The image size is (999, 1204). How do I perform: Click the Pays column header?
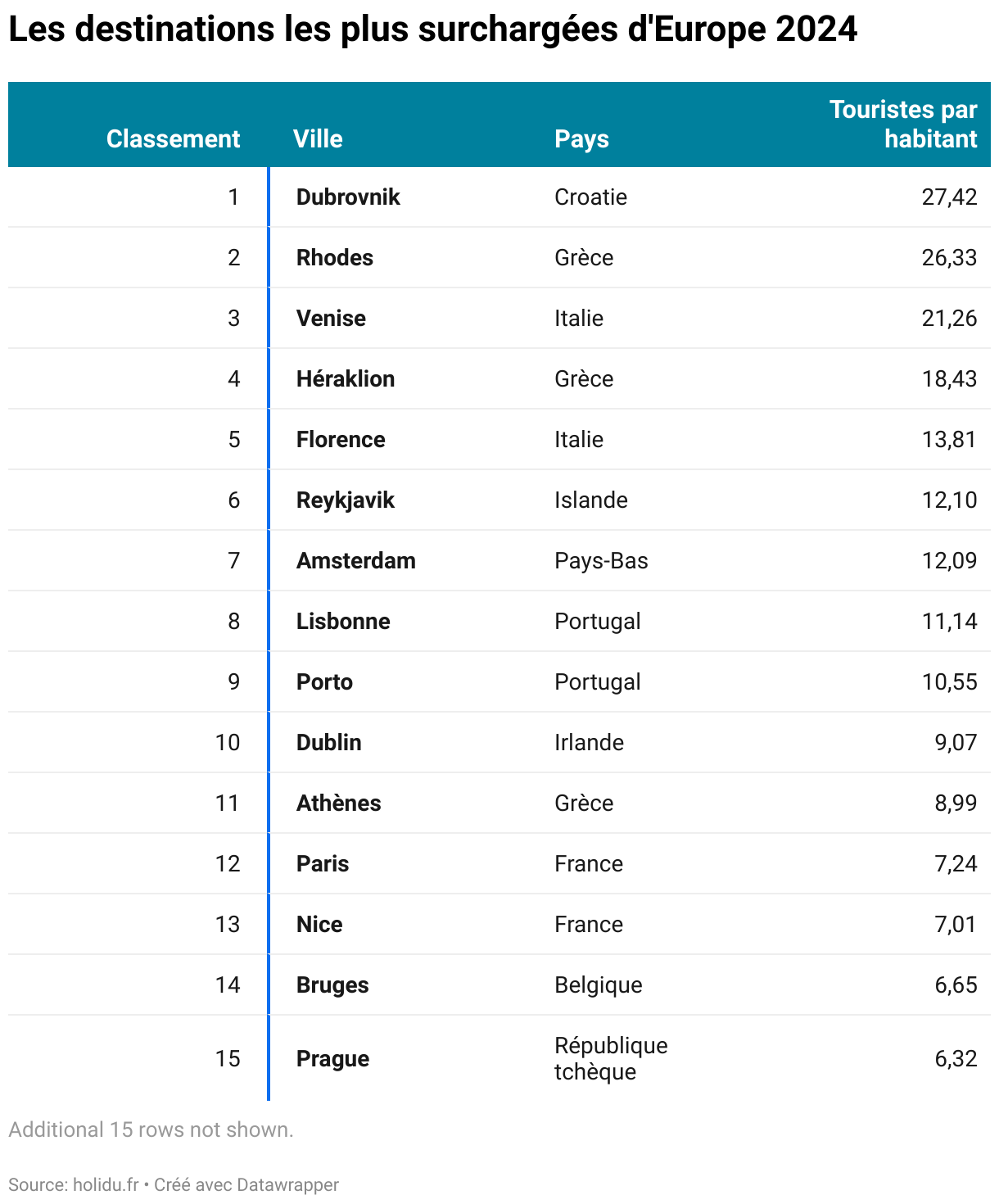(581, 138)
